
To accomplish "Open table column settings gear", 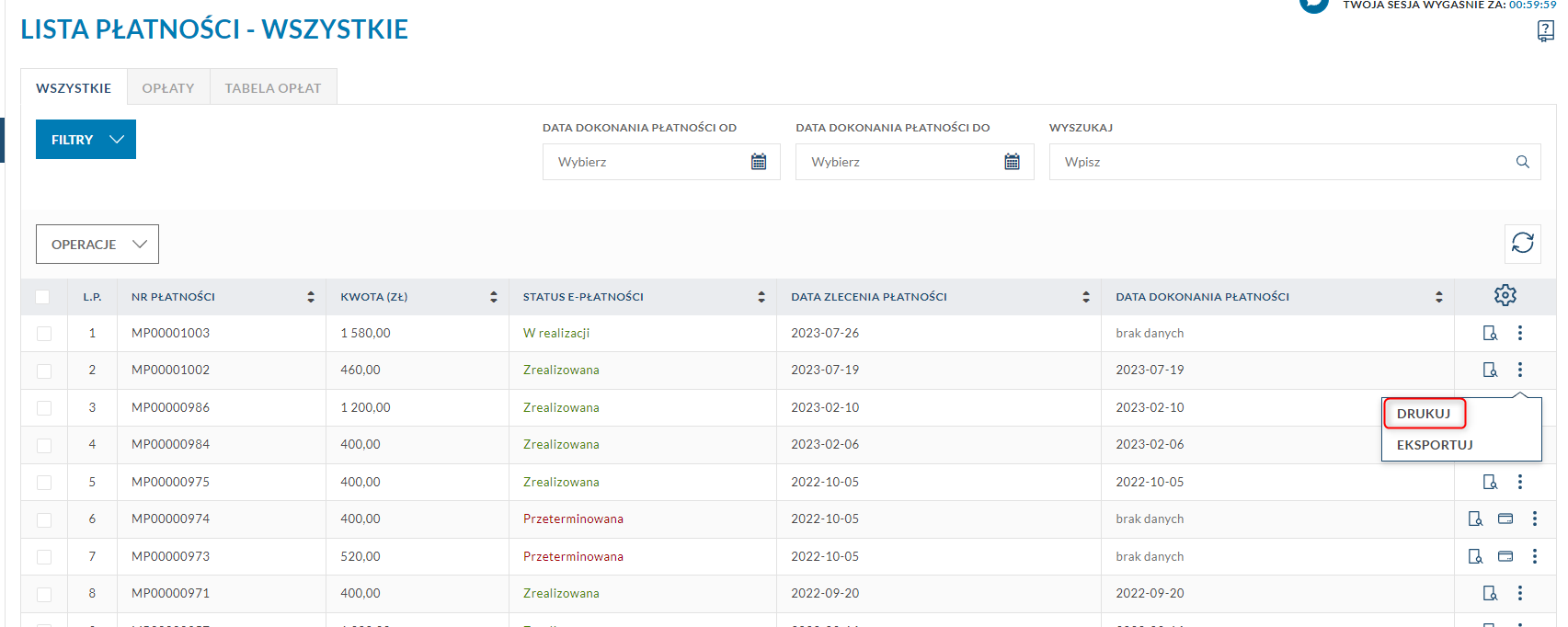I will 1505,296.
